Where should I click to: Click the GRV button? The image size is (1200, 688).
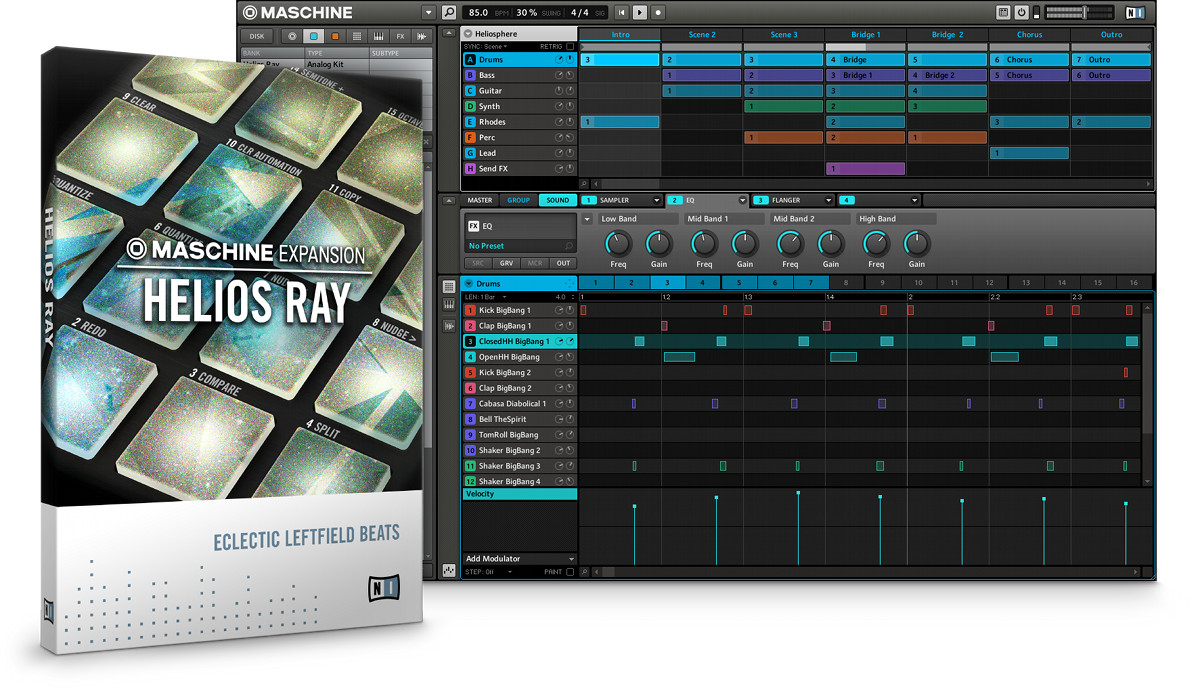[x=507, y=263]
